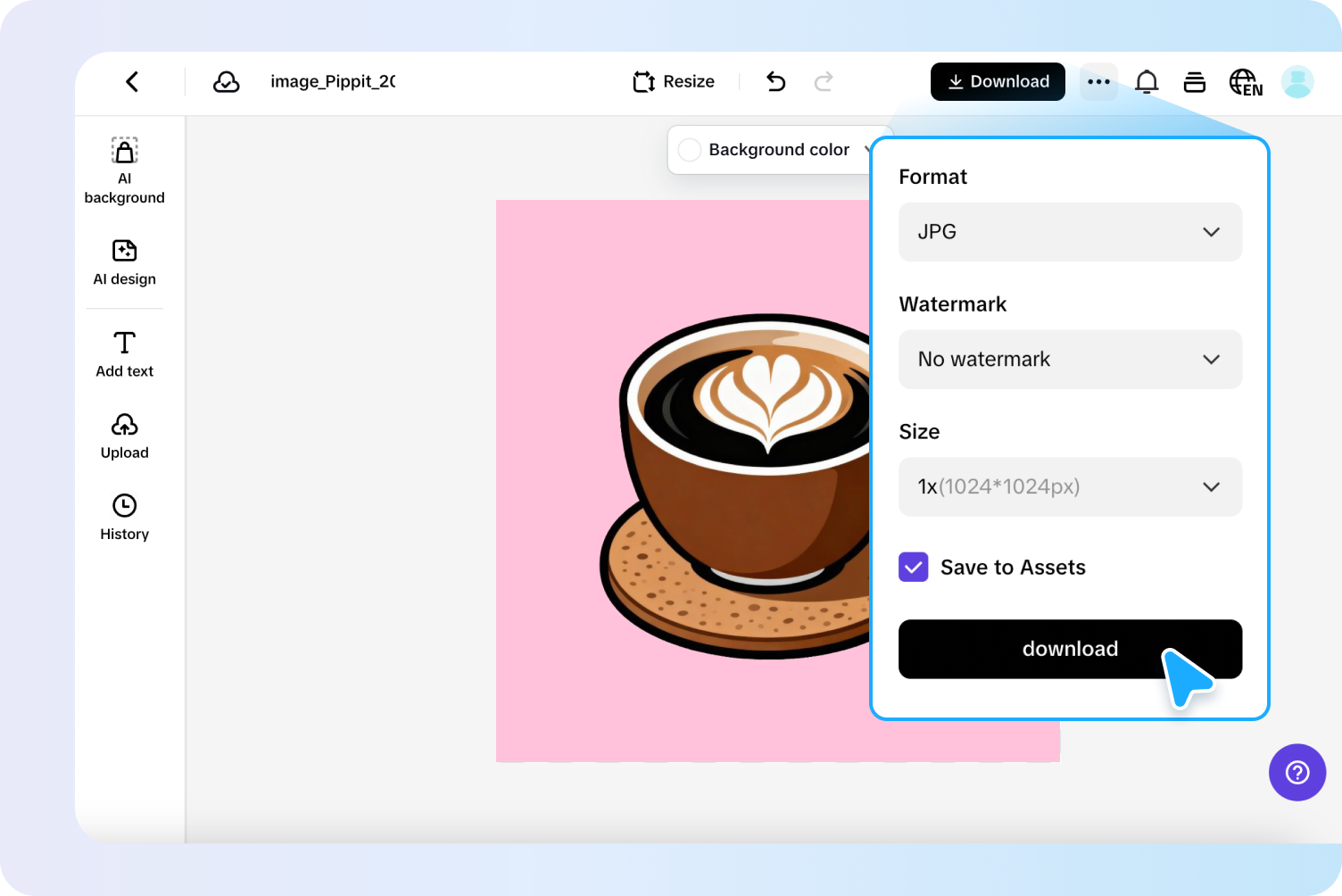This screenshot has height=896, width=1342.
Task: Click the cloud save icon near the filename
Action: click(228, 81)
